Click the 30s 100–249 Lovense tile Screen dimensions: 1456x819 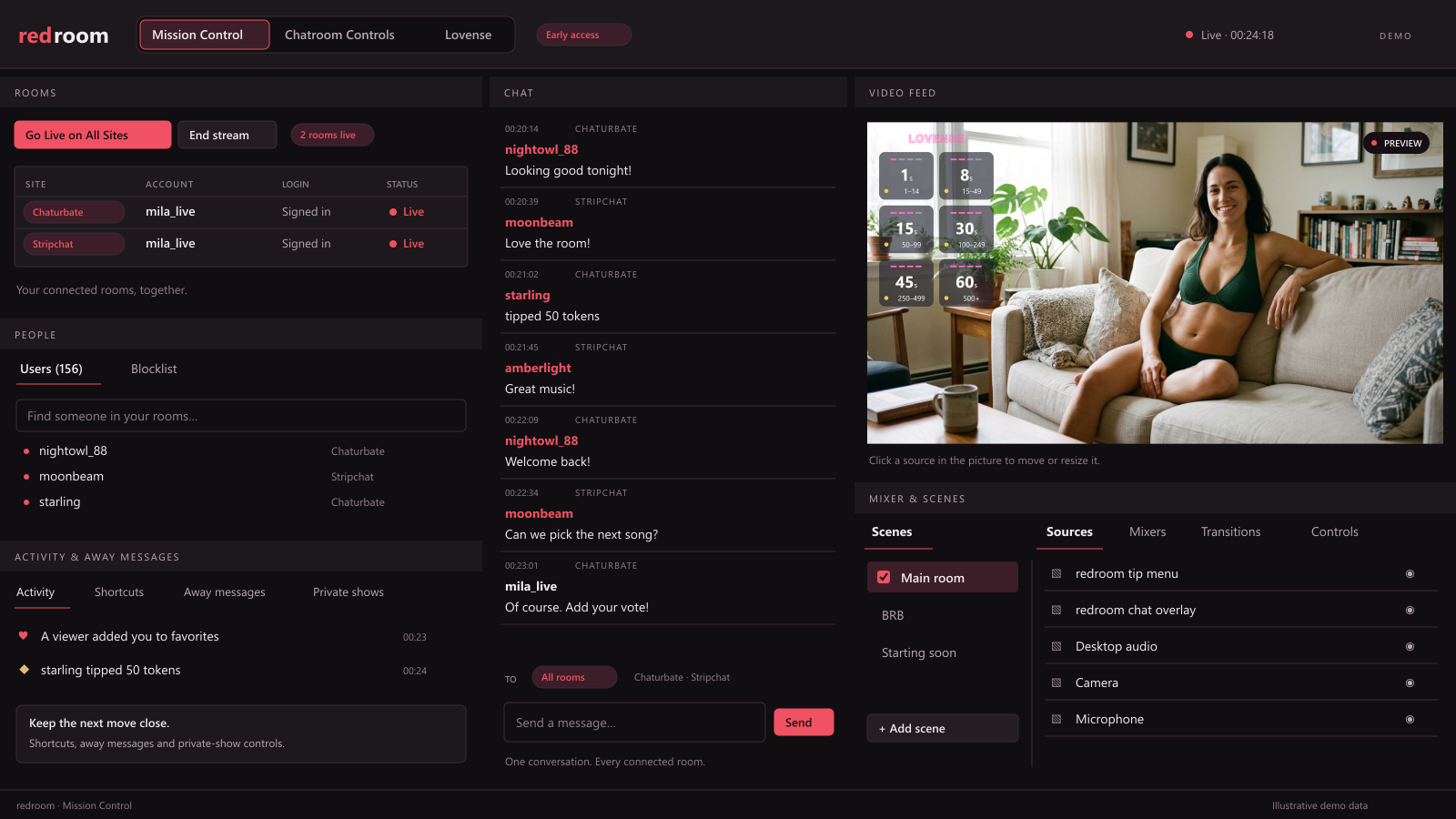click(966, 229)
